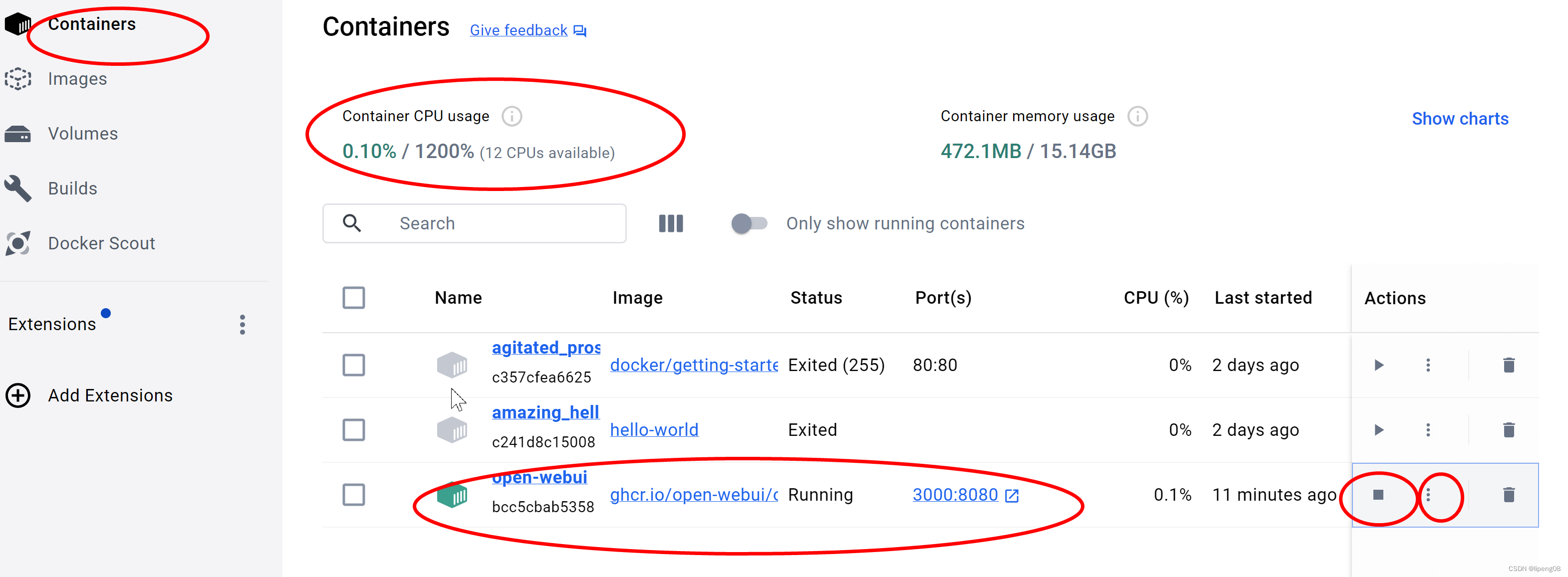The image size is (1568, 577).
Task: Click the Extensions heading in sidebar
Action: pyautogui.click(x=52, y=325)
